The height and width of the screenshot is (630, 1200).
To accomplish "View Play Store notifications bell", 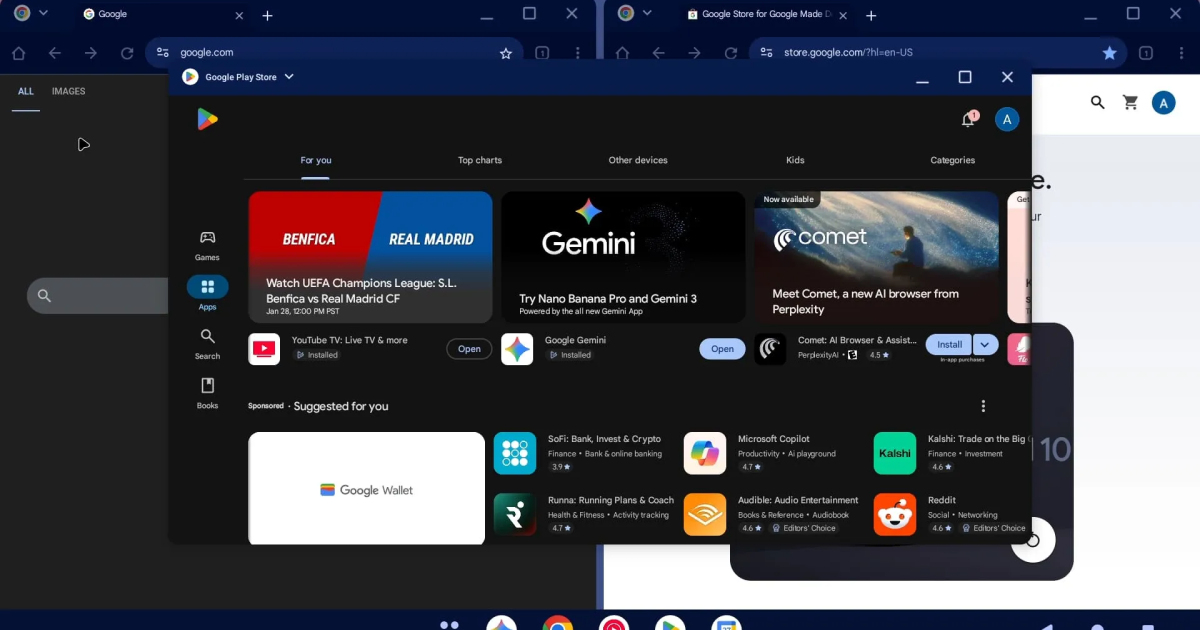I will 968,120.
